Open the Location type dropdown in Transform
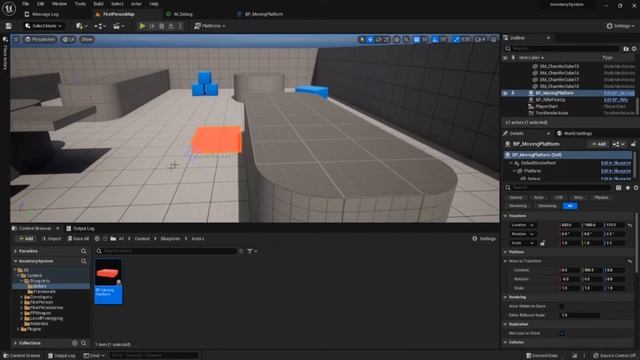The height and width of the screenshot is (360, 640). (x=523, y=225)
